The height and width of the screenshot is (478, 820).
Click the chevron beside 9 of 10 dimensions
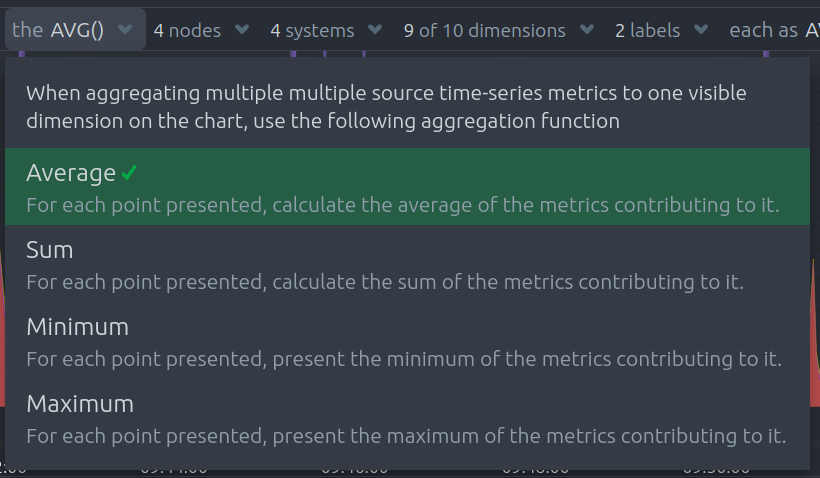pyautogui.click(x=587, y=30)
